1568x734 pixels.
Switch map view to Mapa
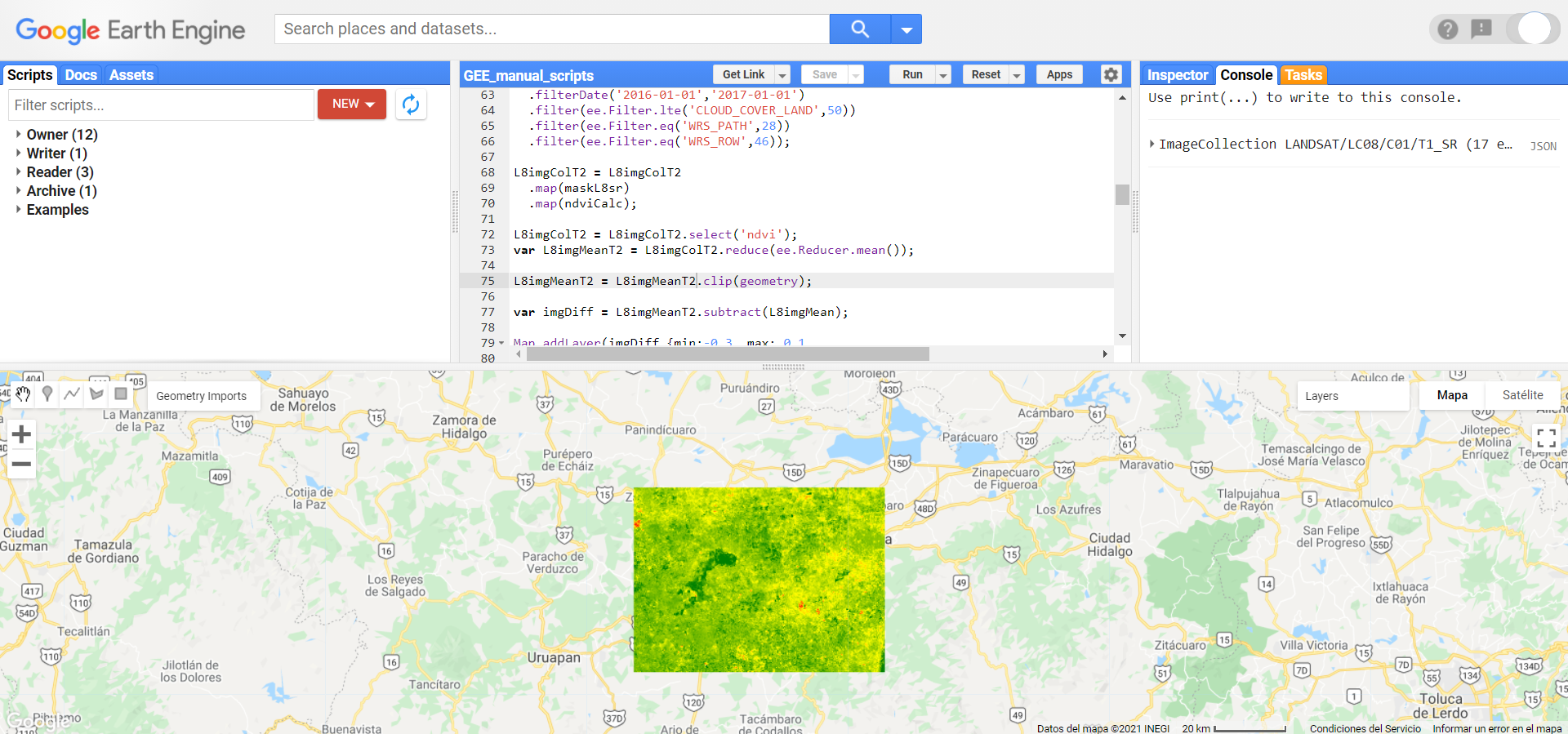tap(1451, 395)
